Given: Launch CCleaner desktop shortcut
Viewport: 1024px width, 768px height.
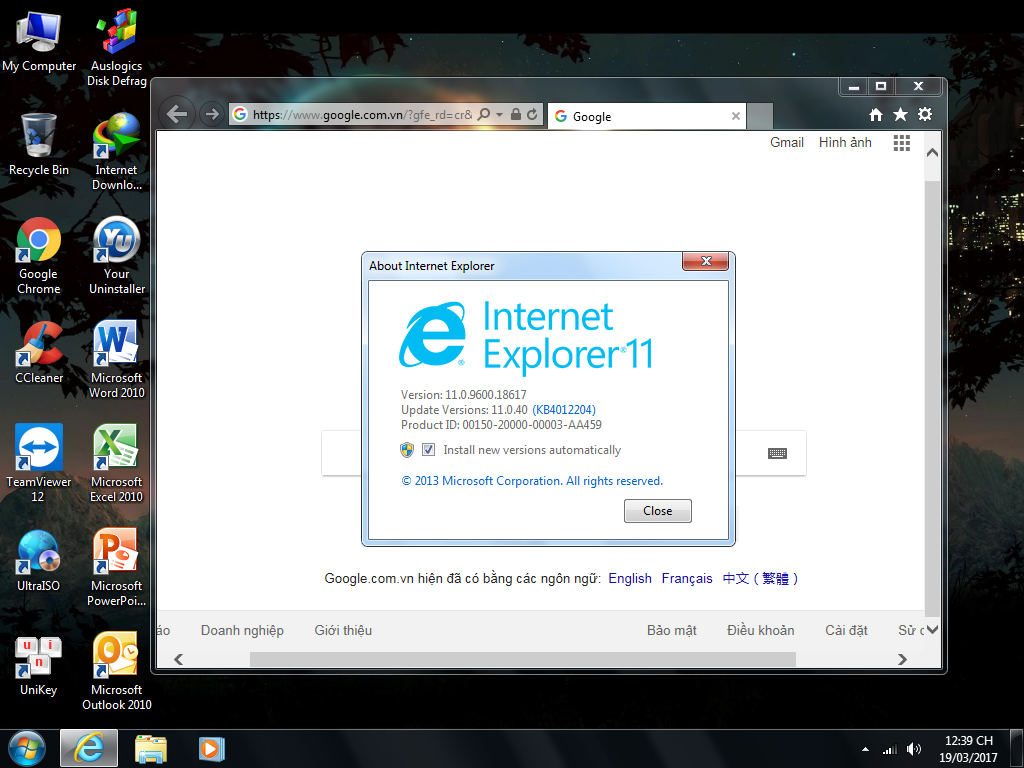Looking at the screenshot, I should pos(39,353).
